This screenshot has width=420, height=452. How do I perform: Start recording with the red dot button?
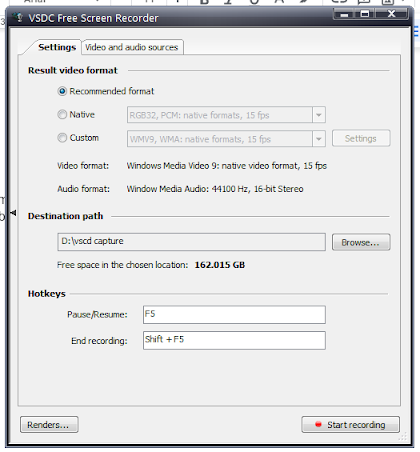click(351, 425)
